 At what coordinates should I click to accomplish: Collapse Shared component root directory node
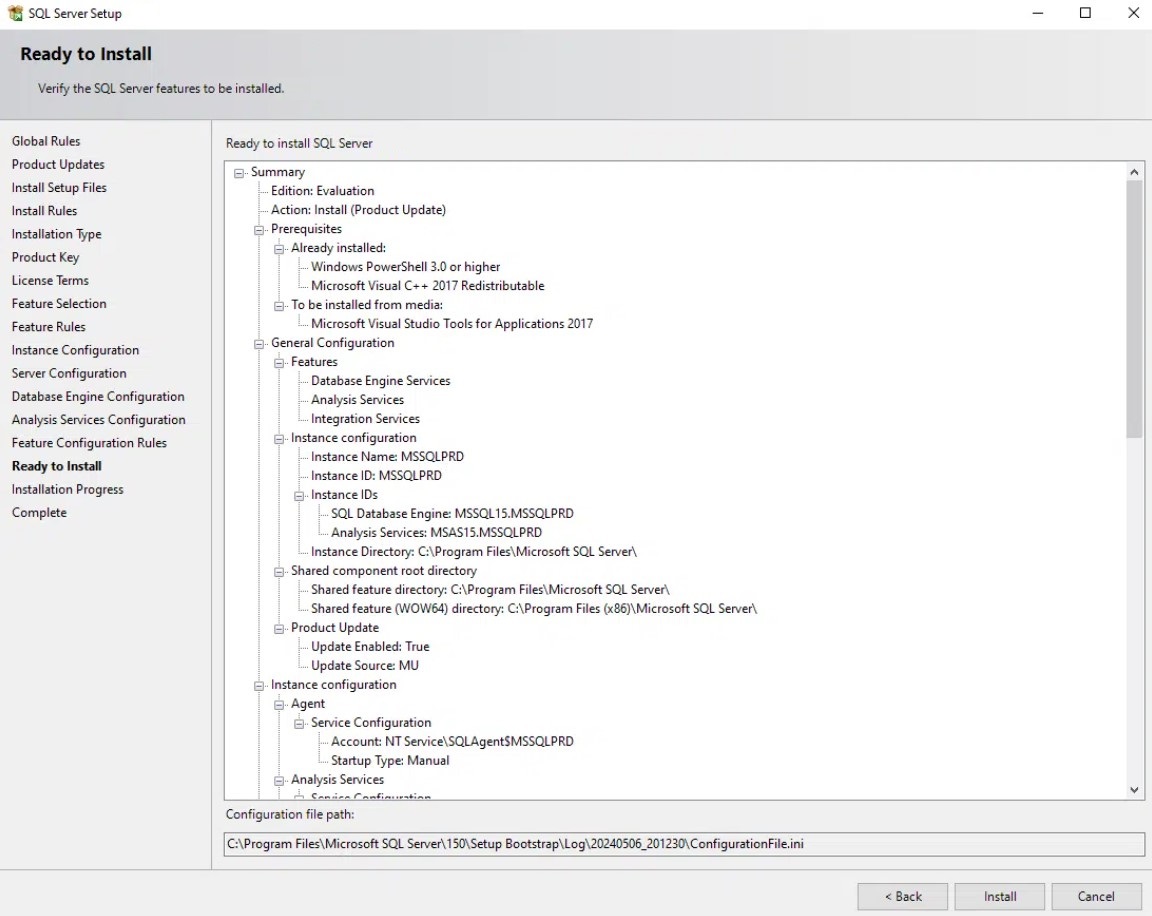coord(279,572)
